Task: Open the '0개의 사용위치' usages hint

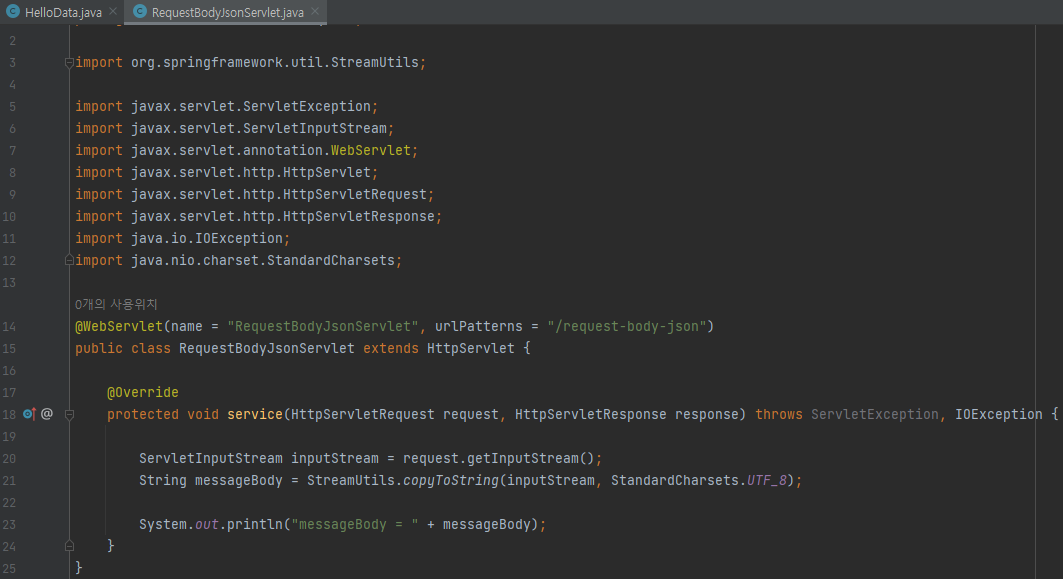Action: [116, 304]
